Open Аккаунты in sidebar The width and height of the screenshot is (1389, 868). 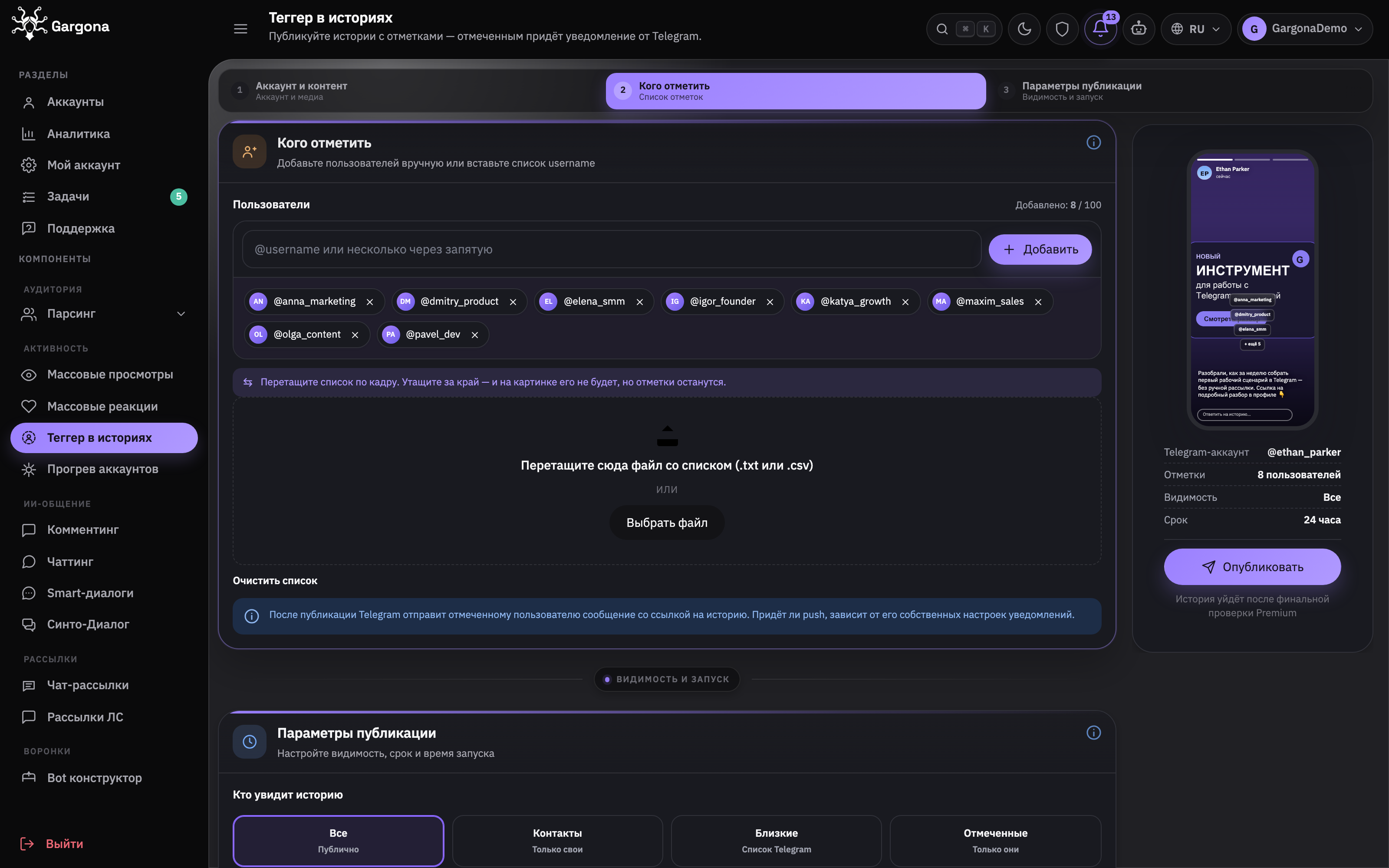coord(104,102)
